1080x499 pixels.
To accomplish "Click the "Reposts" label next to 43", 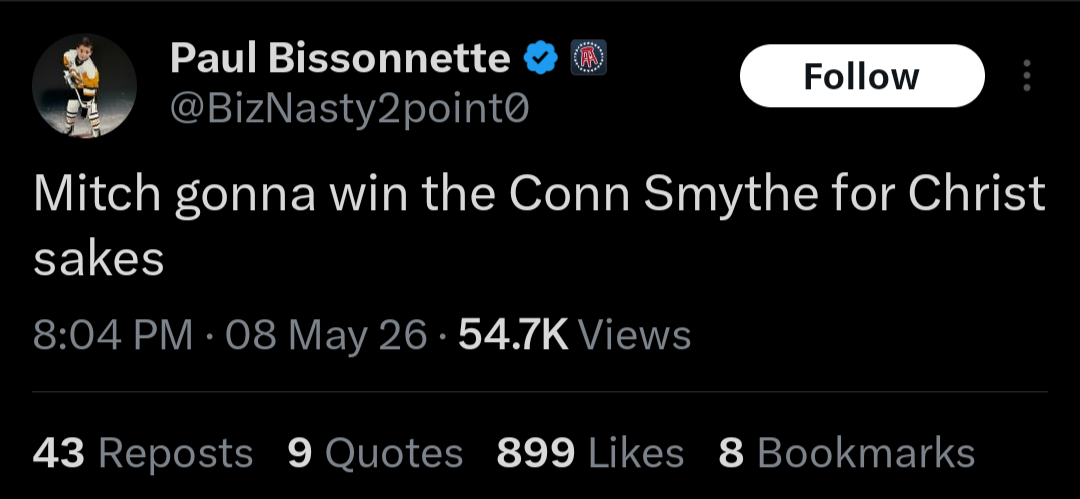I will 176,454.
